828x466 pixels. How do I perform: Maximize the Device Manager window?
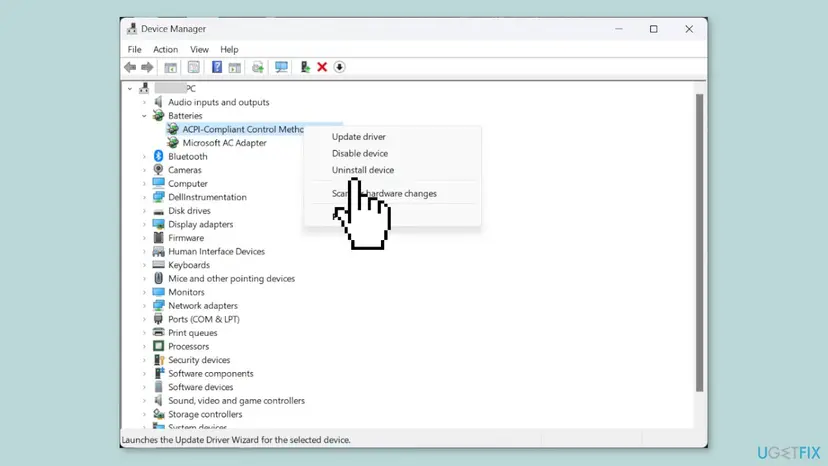pyautogui.click(x=654, y=29)
